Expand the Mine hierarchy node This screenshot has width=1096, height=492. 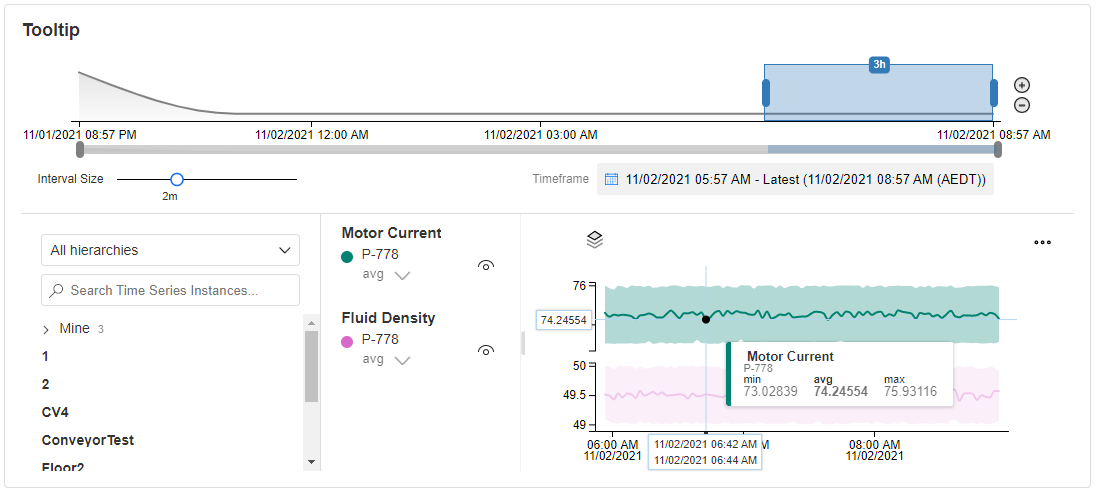coord(46,329)
